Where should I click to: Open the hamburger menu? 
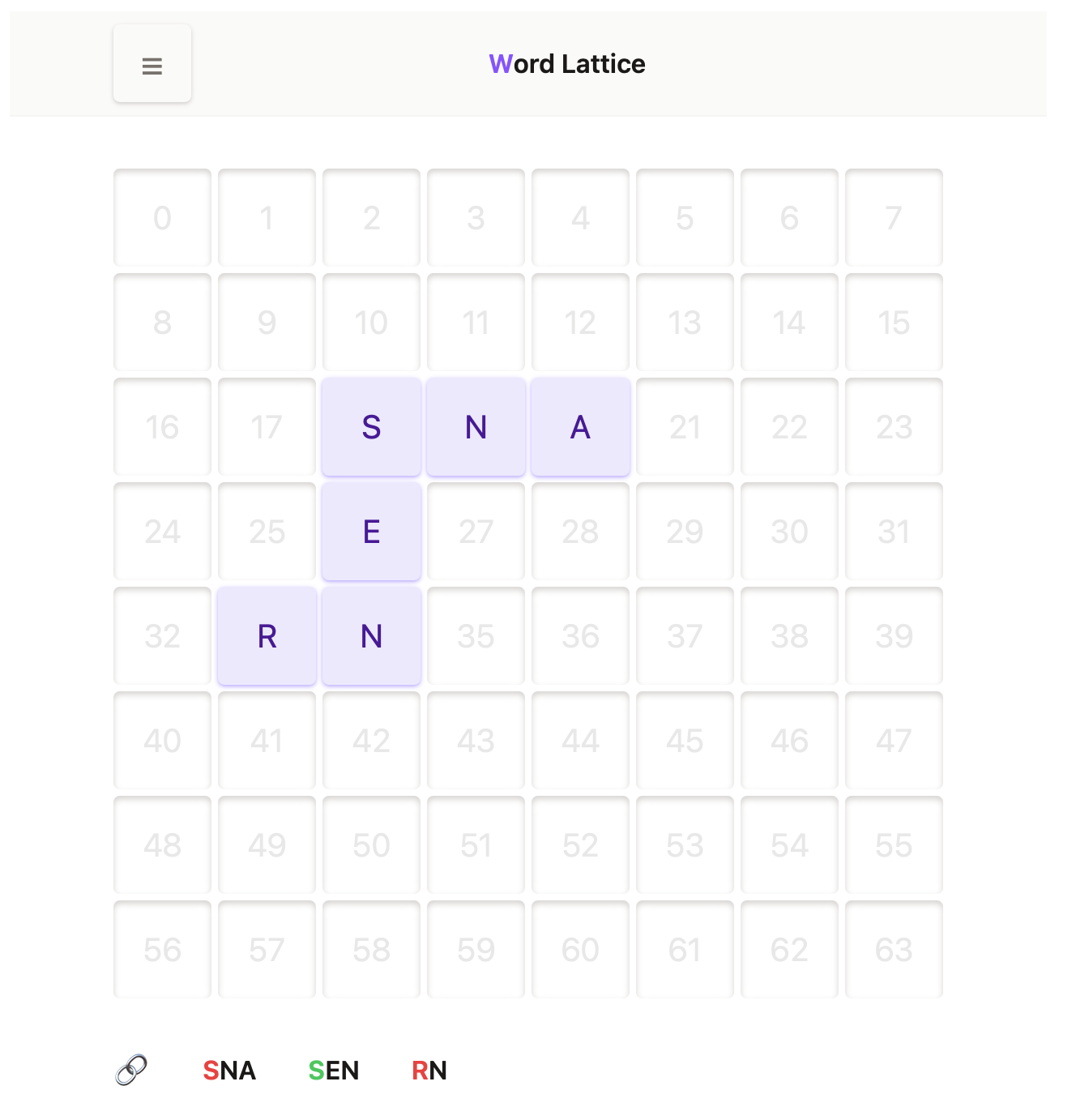(x=152, y=64)
